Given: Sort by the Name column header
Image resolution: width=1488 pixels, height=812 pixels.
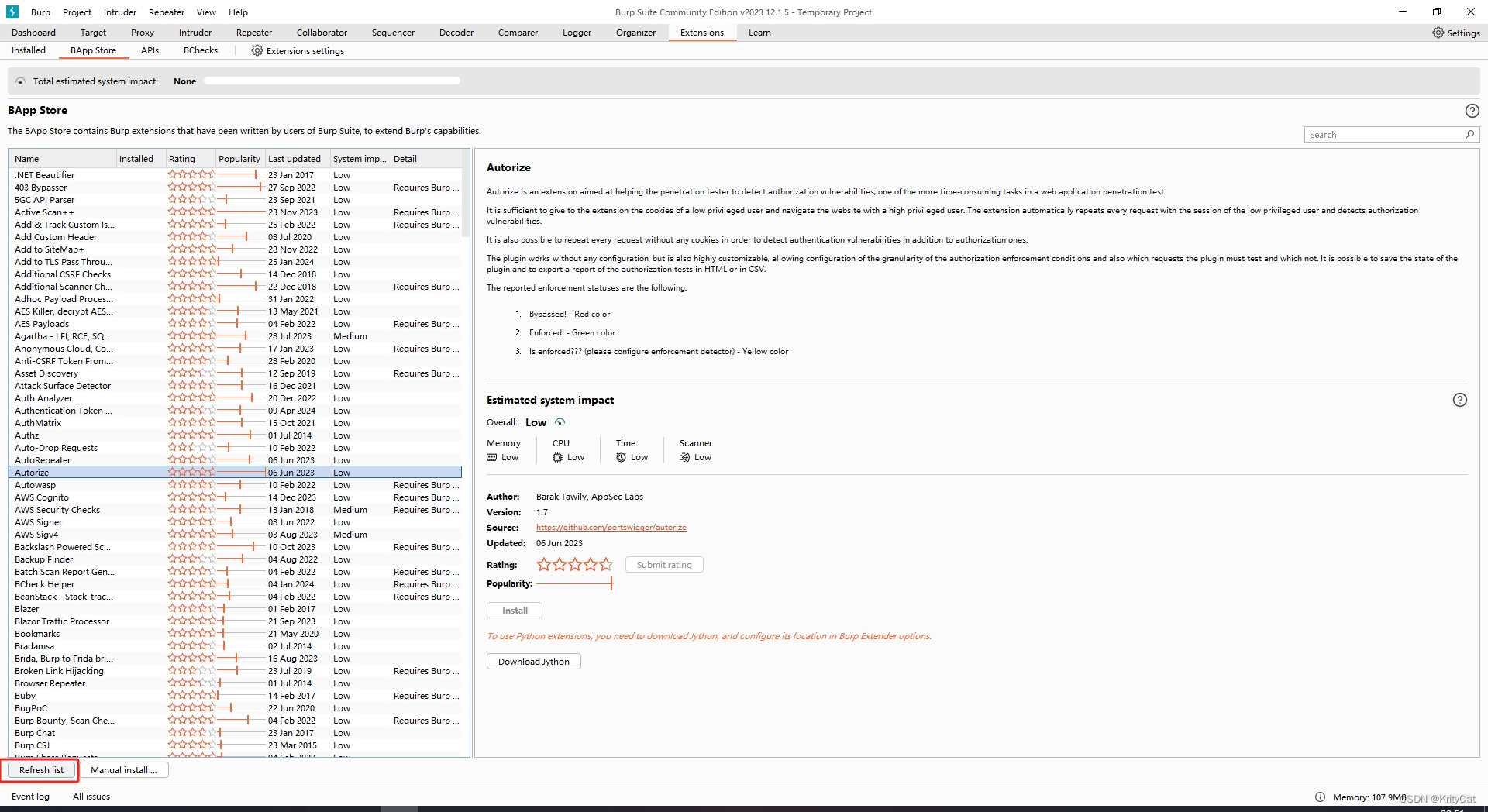Looking at the screenshot, I should [x=62, y=159].
